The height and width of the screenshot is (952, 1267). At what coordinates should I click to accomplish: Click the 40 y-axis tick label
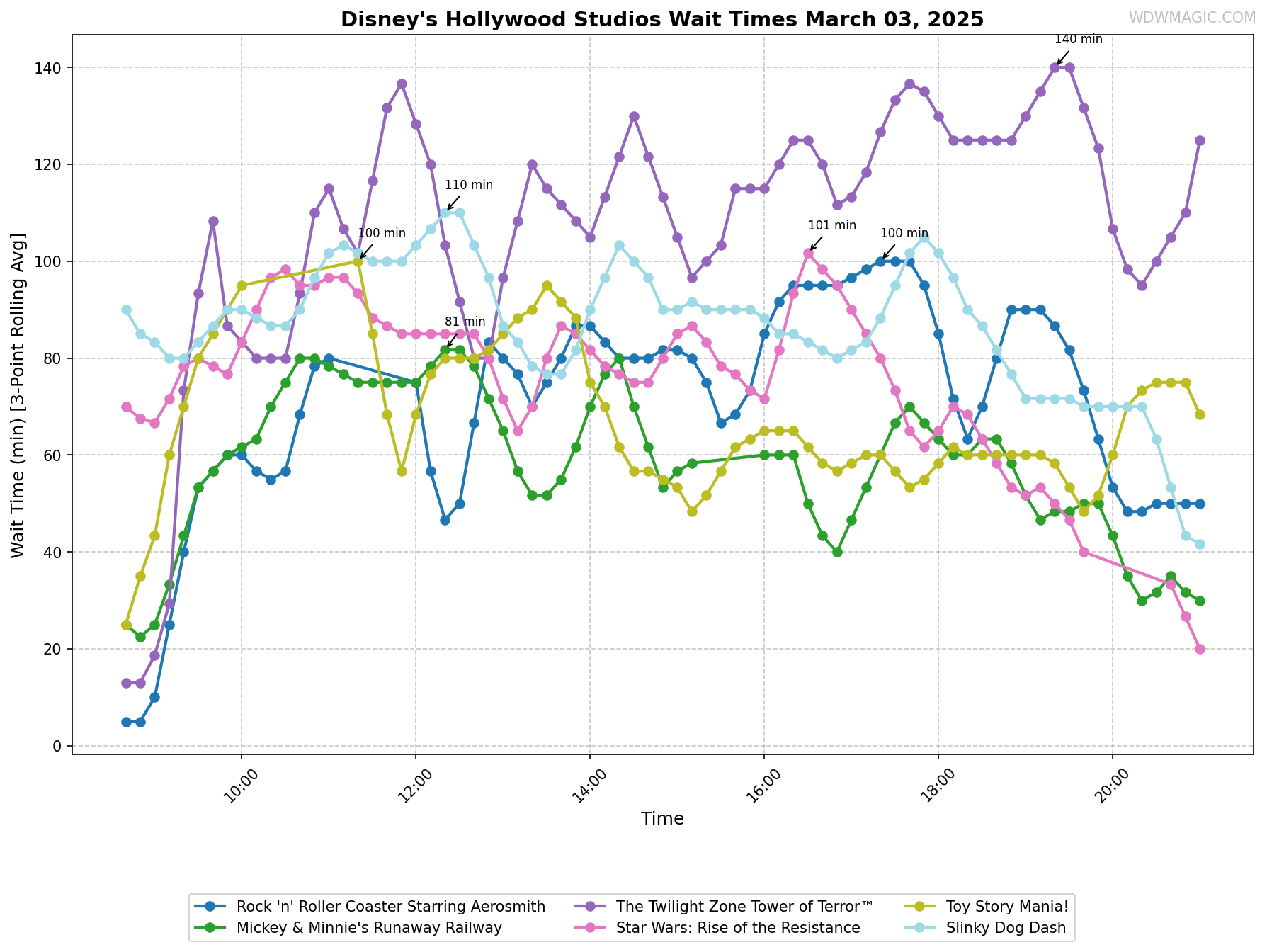click(53, 552)
